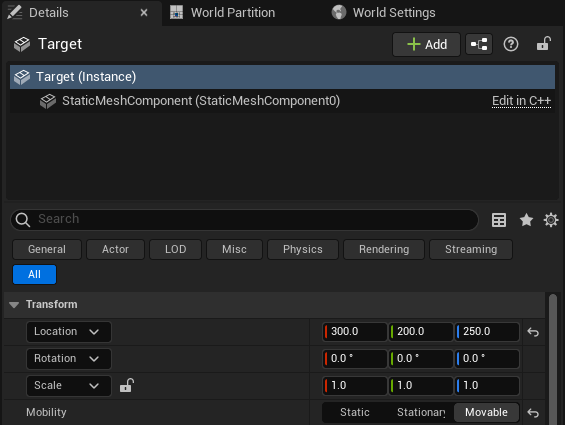
Task: Collapse the Transform section
Action: pos(14,305)
